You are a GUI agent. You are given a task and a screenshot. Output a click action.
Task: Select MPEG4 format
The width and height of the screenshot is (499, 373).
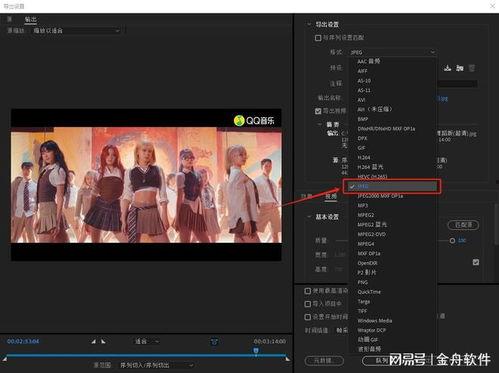(x=366, y=244)
